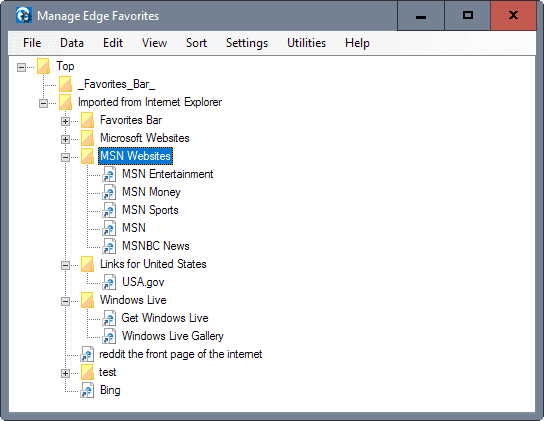Collapse the MSN Websites folder
544x421 pixels.
pos(65,158)
